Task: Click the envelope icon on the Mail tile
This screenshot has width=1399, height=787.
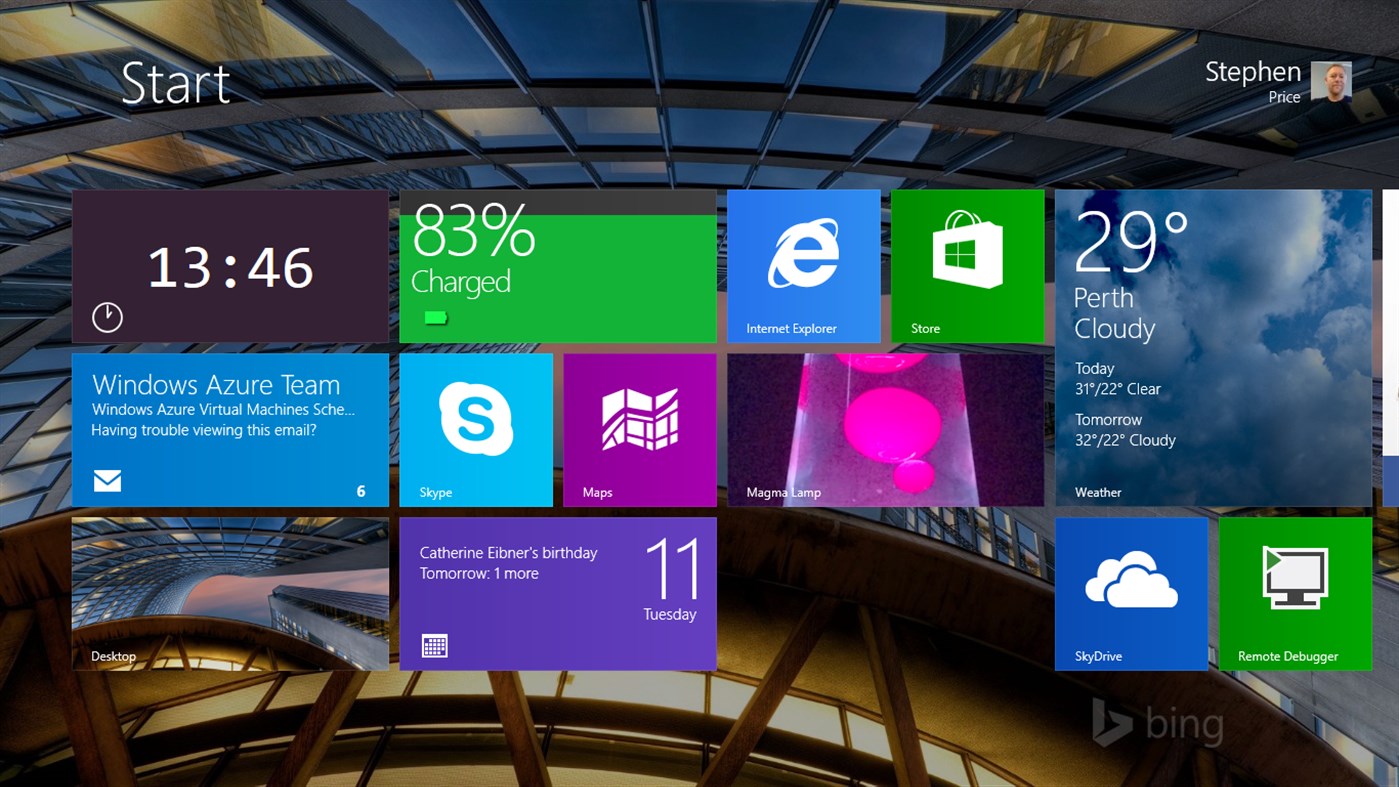Action: click(x=106, y=481)
